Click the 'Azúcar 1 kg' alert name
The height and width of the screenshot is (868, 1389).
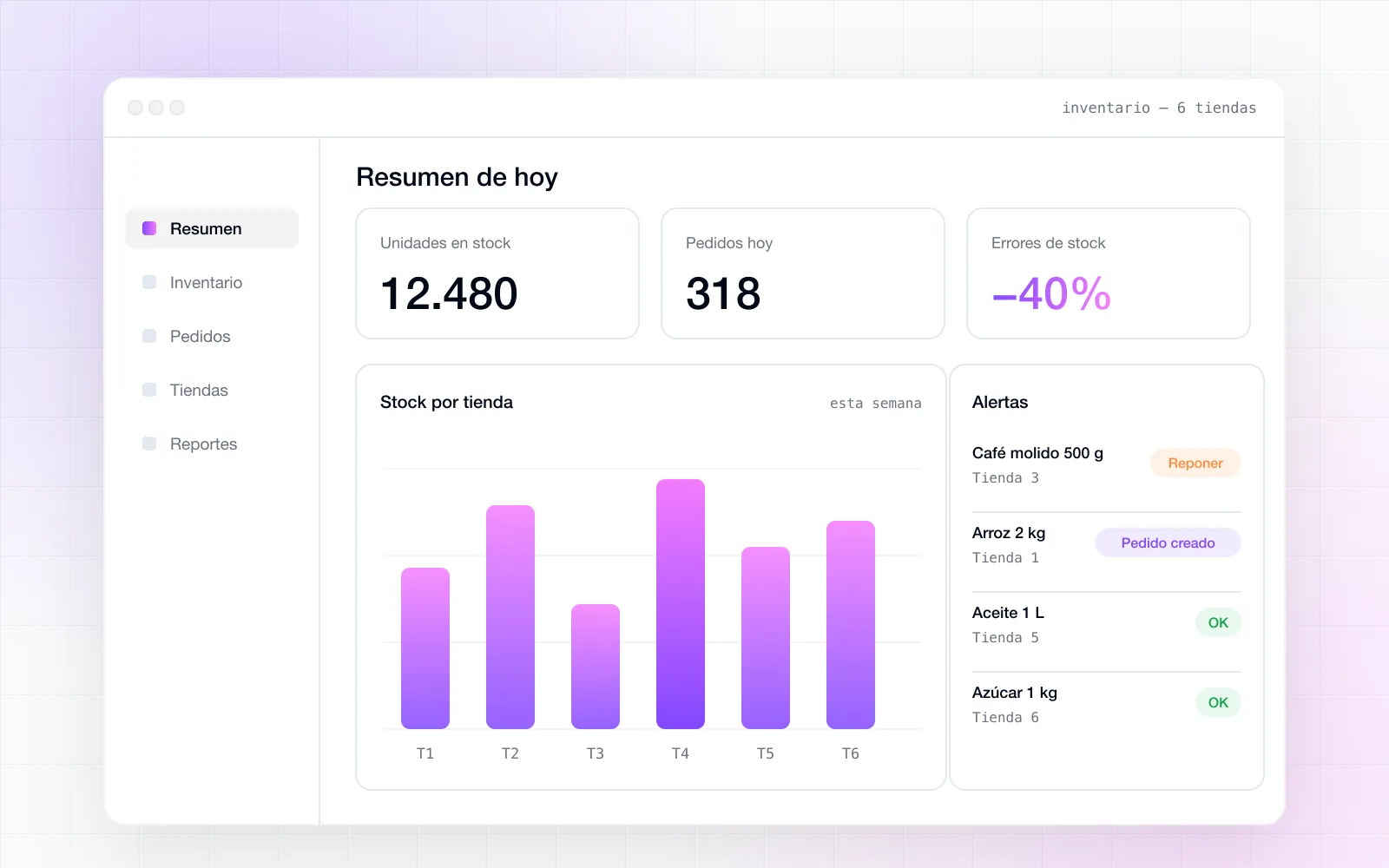1015,693
